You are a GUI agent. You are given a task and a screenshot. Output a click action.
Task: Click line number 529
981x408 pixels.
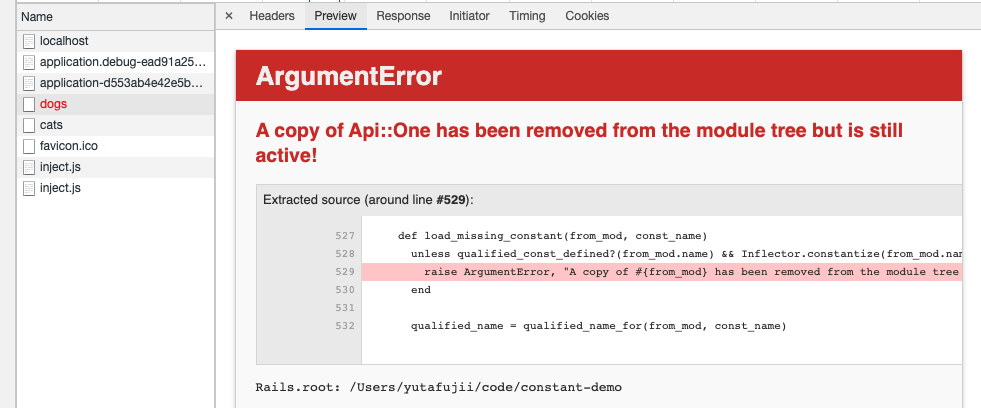coord(344,272)
